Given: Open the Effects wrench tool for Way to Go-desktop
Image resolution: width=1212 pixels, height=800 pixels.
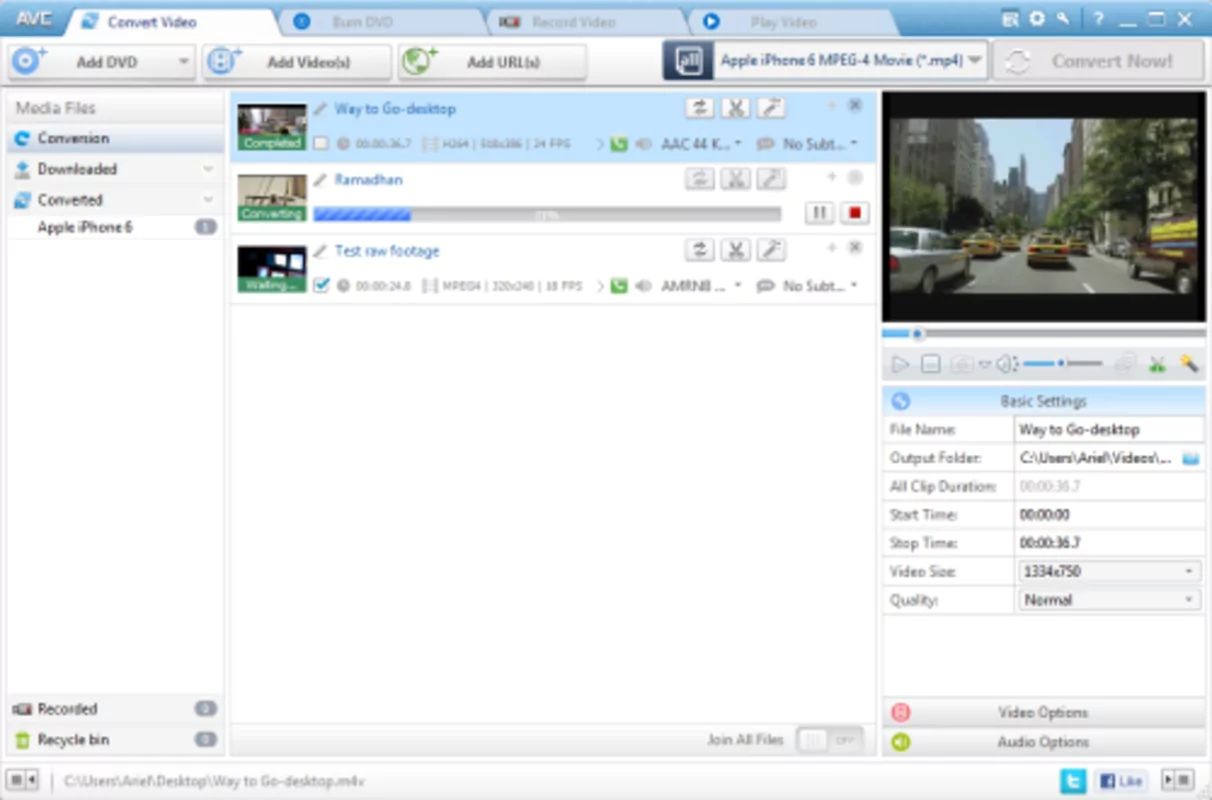Looking at the screenshot, I should pos(770,107).
